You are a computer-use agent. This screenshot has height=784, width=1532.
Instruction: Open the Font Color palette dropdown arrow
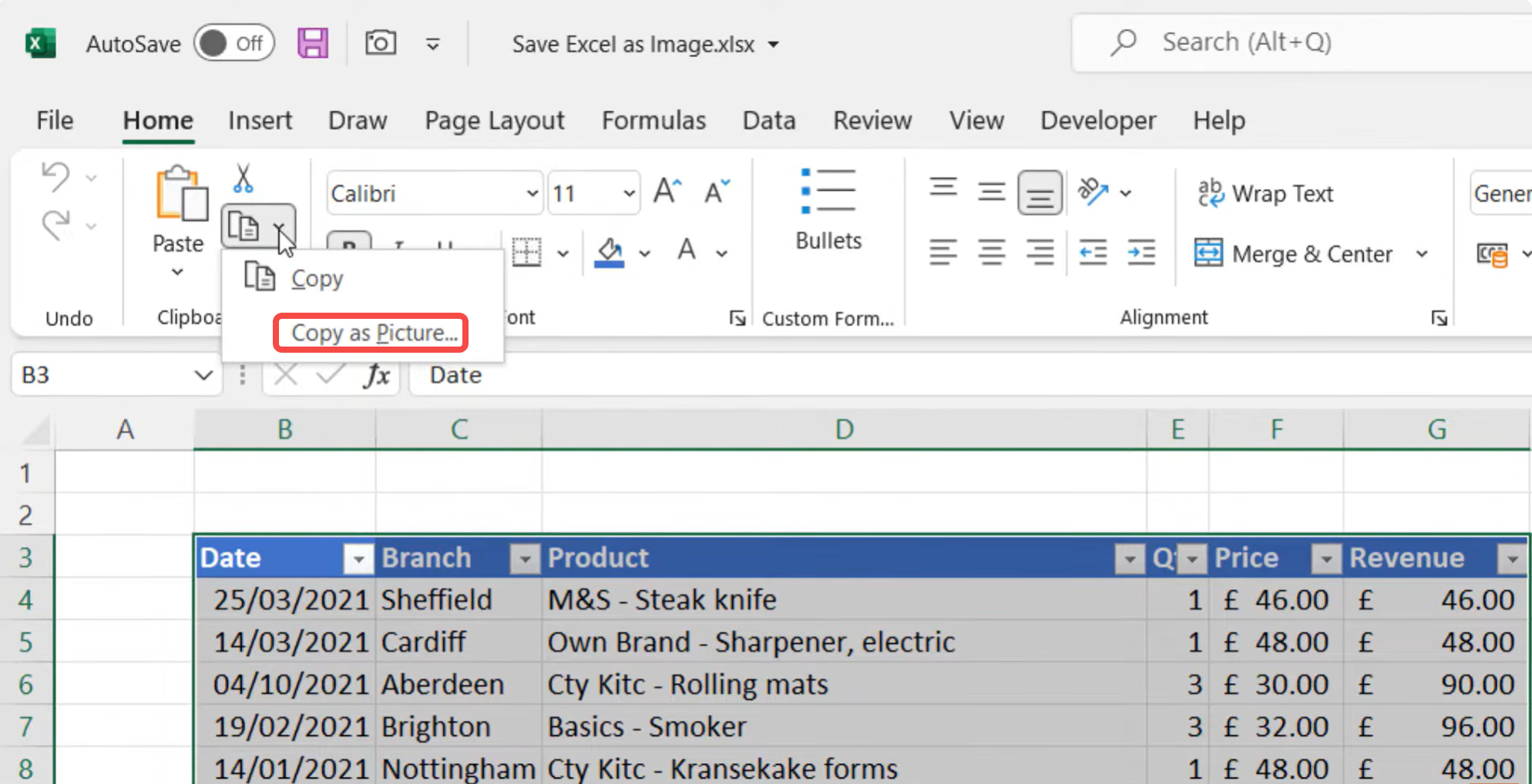pos(722,253)
